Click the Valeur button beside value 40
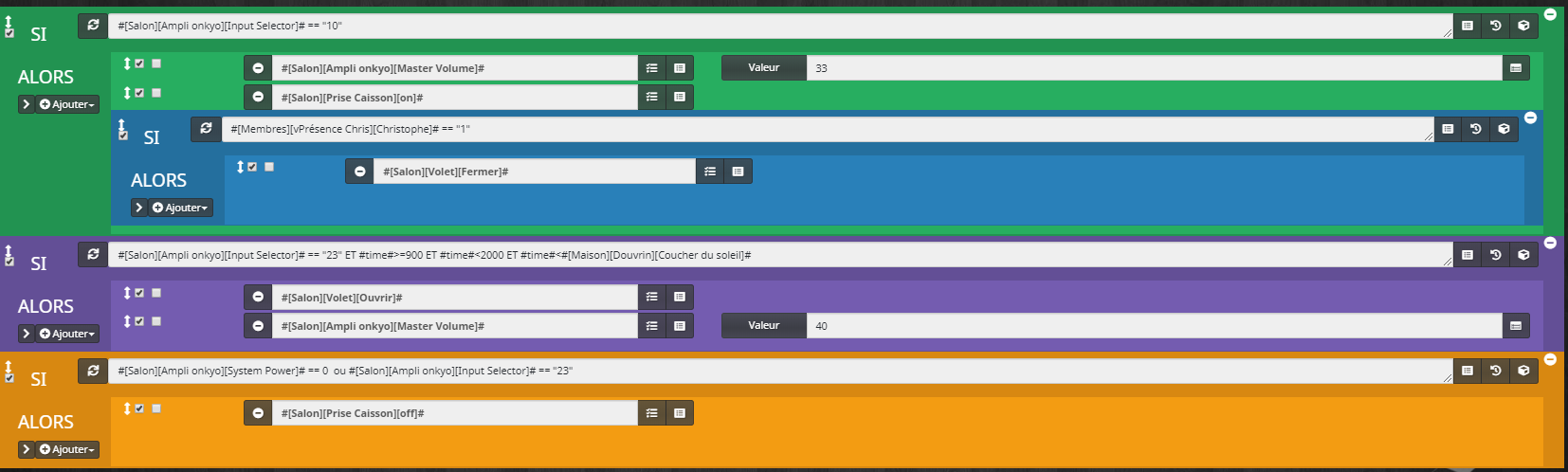The width and height of the screenshot is (1568, 472). point(763,326)
